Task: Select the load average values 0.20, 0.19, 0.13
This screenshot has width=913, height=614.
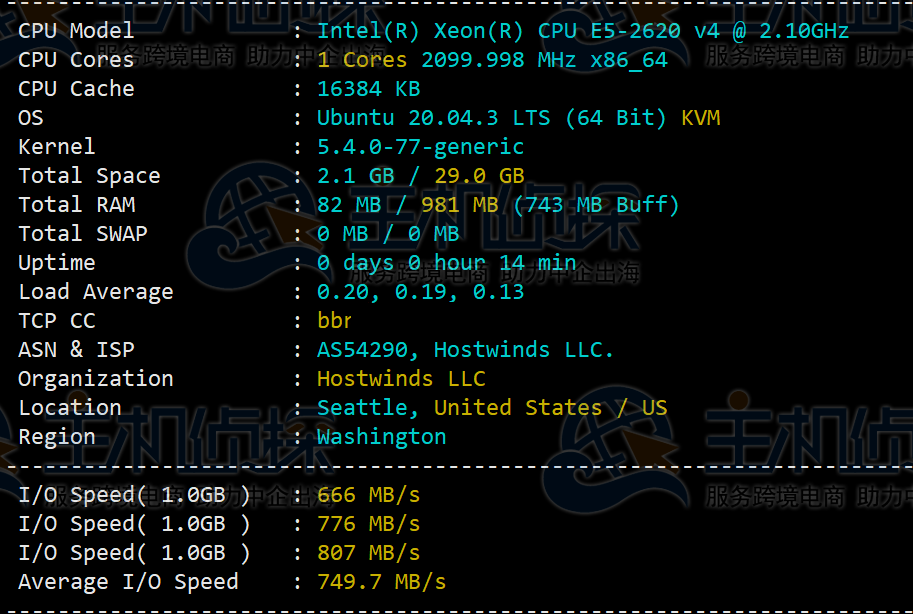Action: coord(420,292)
